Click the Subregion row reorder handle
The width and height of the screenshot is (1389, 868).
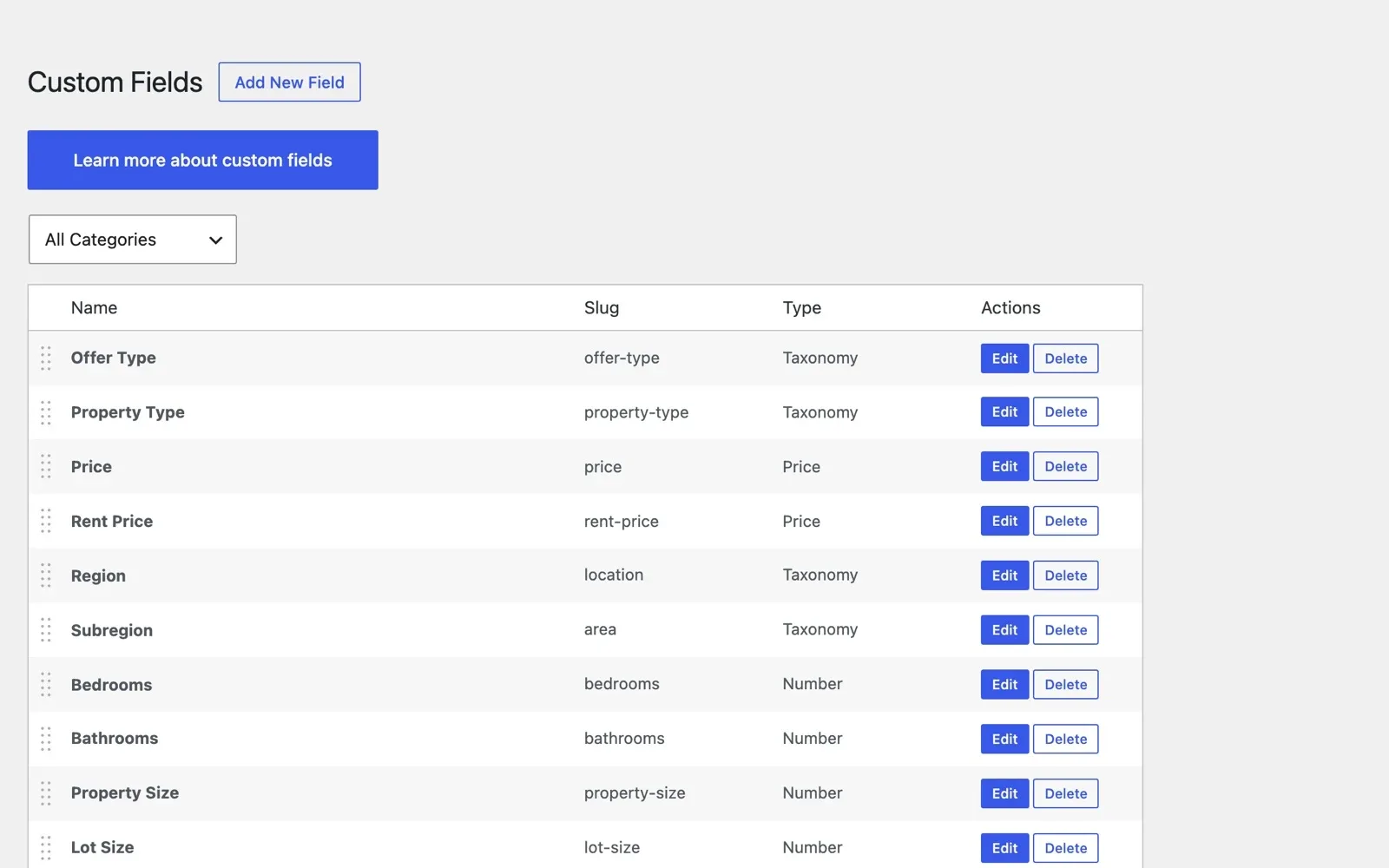[46, 630]
